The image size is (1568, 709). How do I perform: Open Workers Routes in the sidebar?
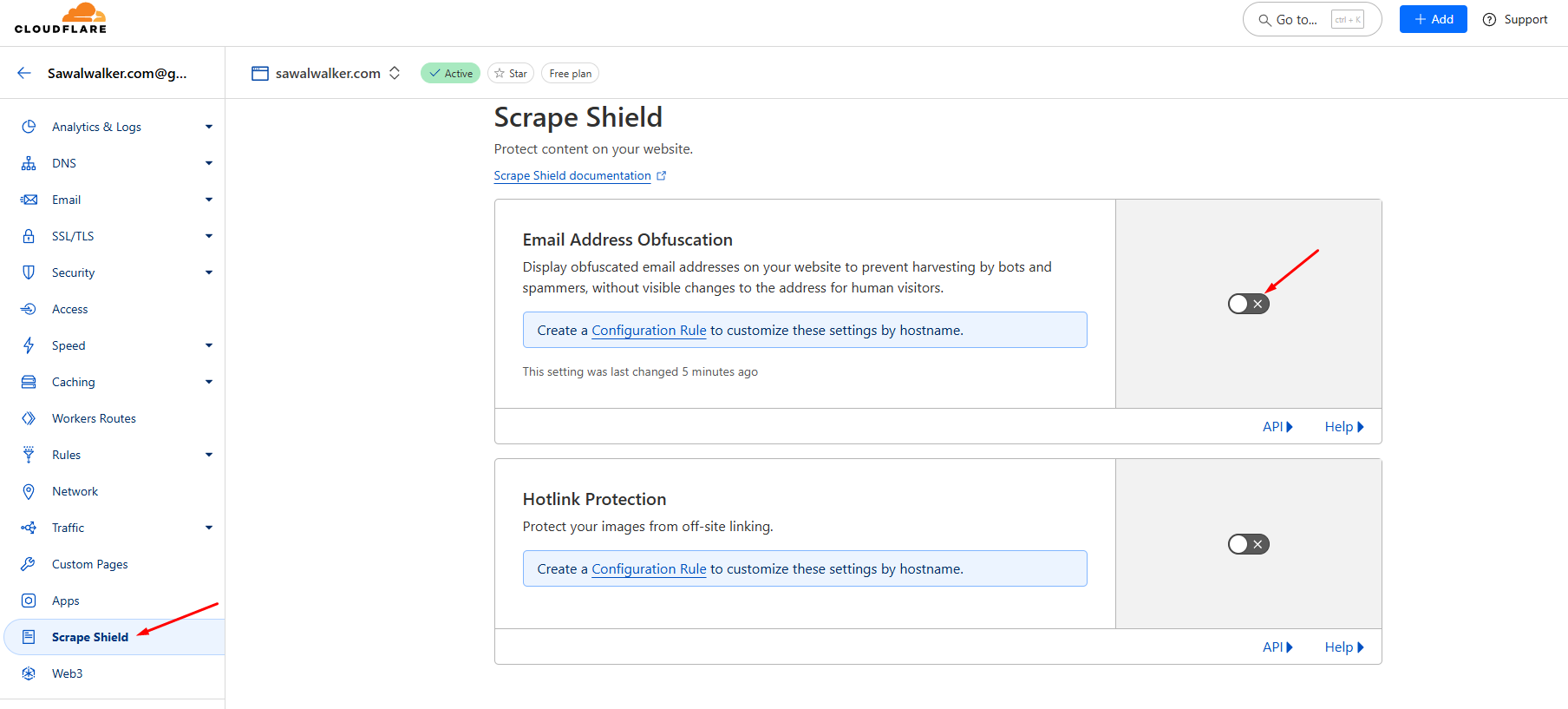coord(94,418)
